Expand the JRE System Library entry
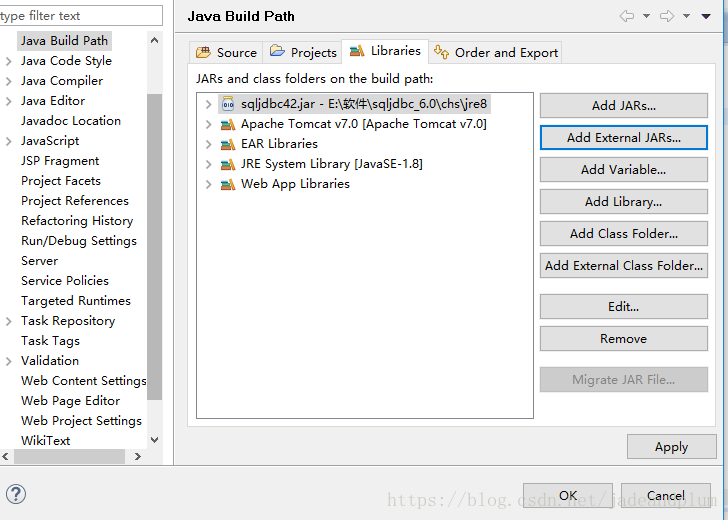This screenshot has height=520, width=728. pos(208,164)
